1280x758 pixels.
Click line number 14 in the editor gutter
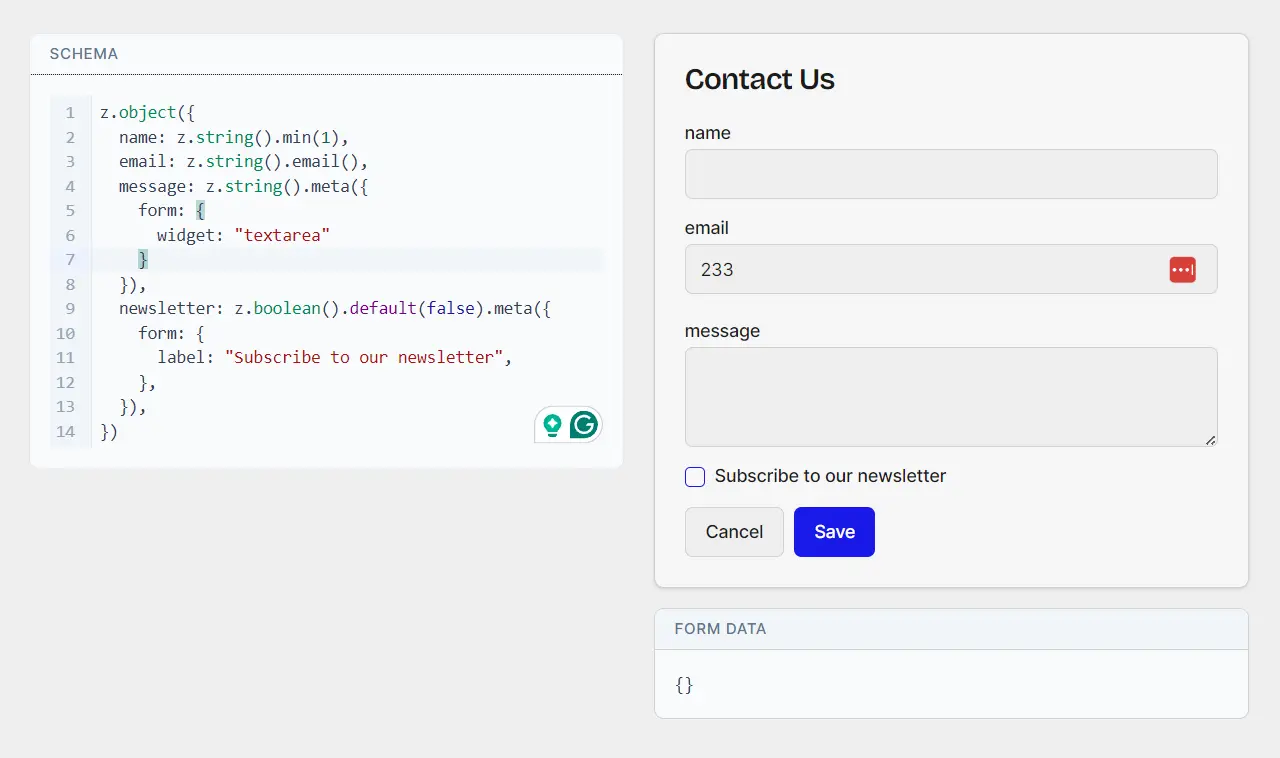point(66,432)
